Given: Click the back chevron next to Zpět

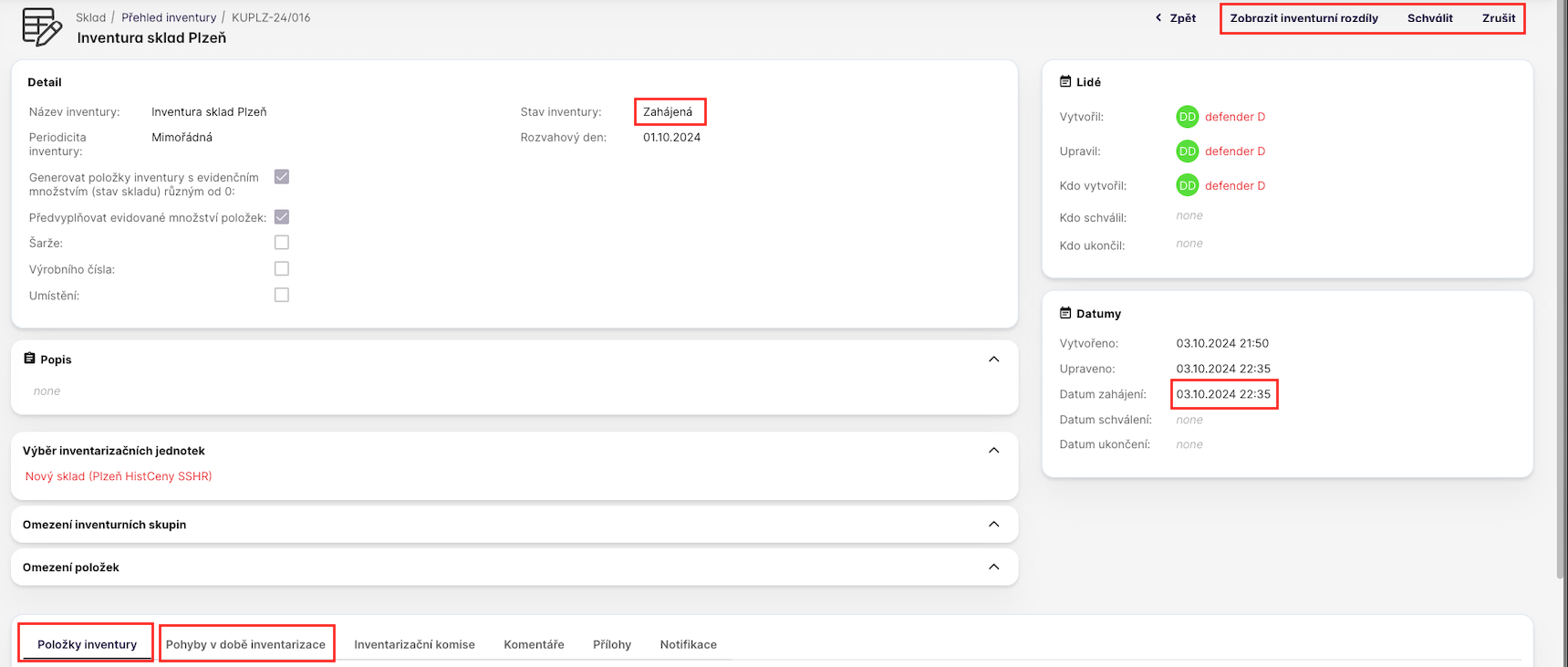Looking at the screenshot, I should [1158, 17].
